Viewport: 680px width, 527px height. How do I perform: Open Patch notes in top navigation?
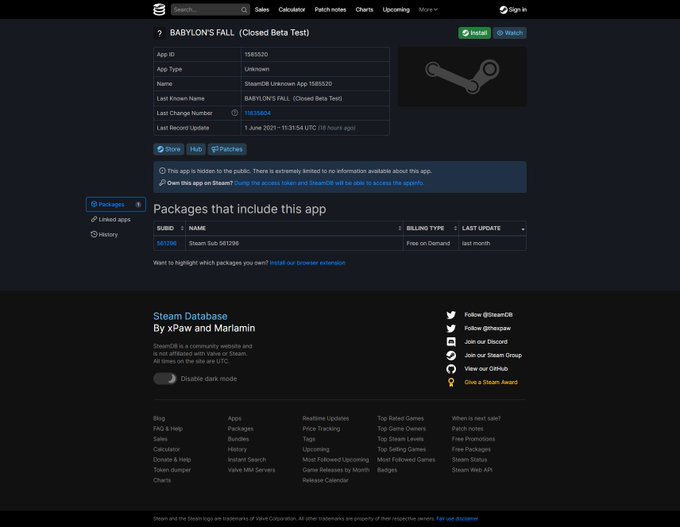tap(330, 10)
